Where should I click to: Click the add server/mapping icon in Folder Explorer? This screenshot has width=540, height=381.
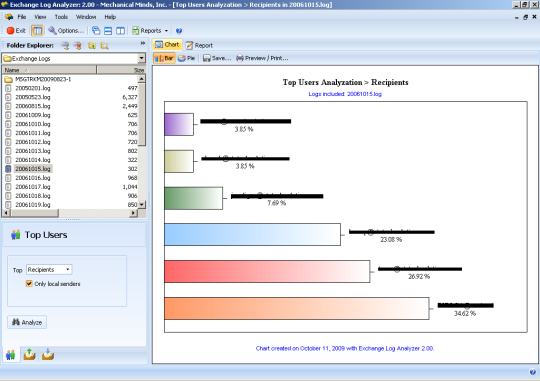pyautogui.click(x=65, y=45)
